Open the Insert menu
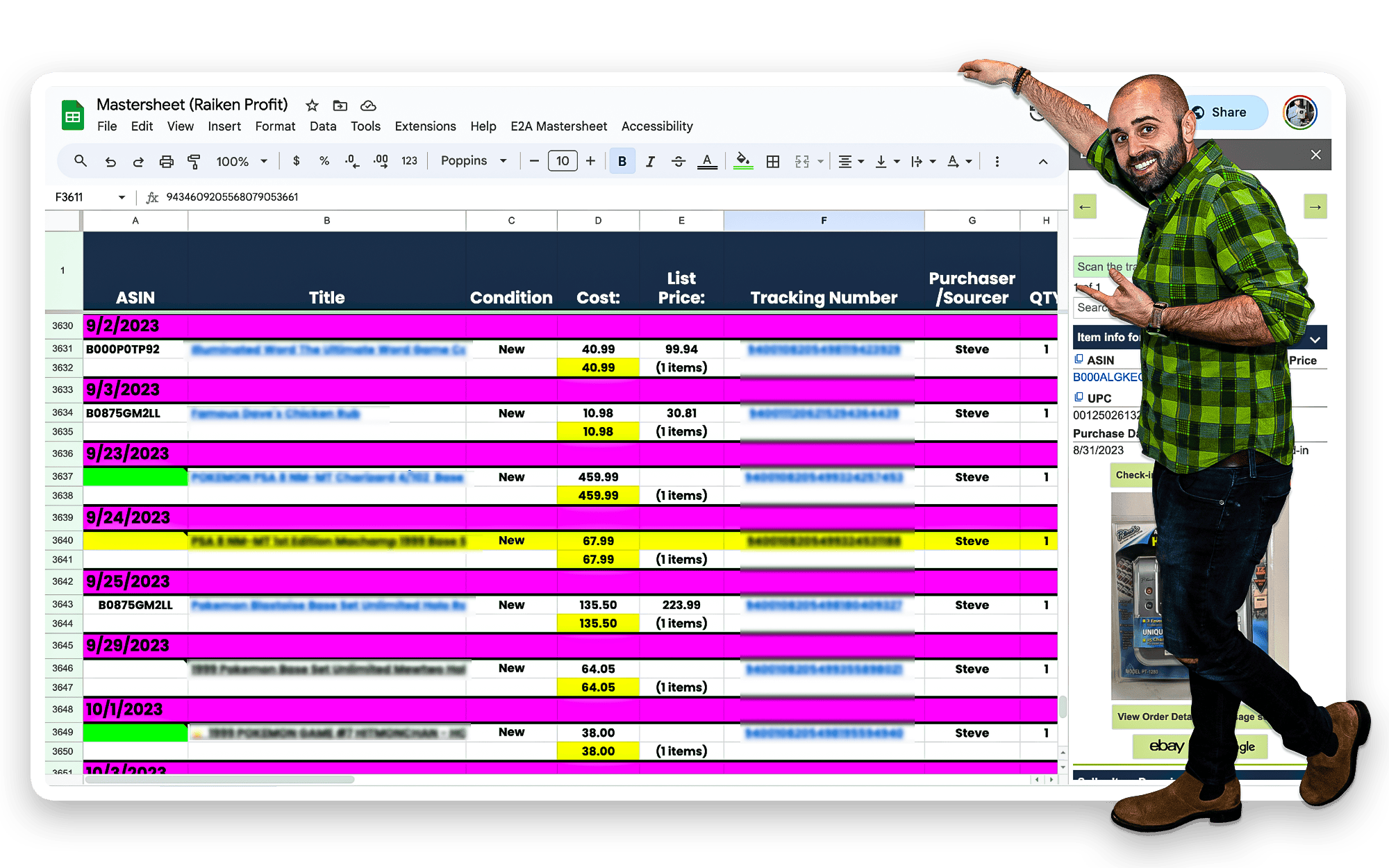The height and width of the screenshot is (868, 1389). click(224, 126)
